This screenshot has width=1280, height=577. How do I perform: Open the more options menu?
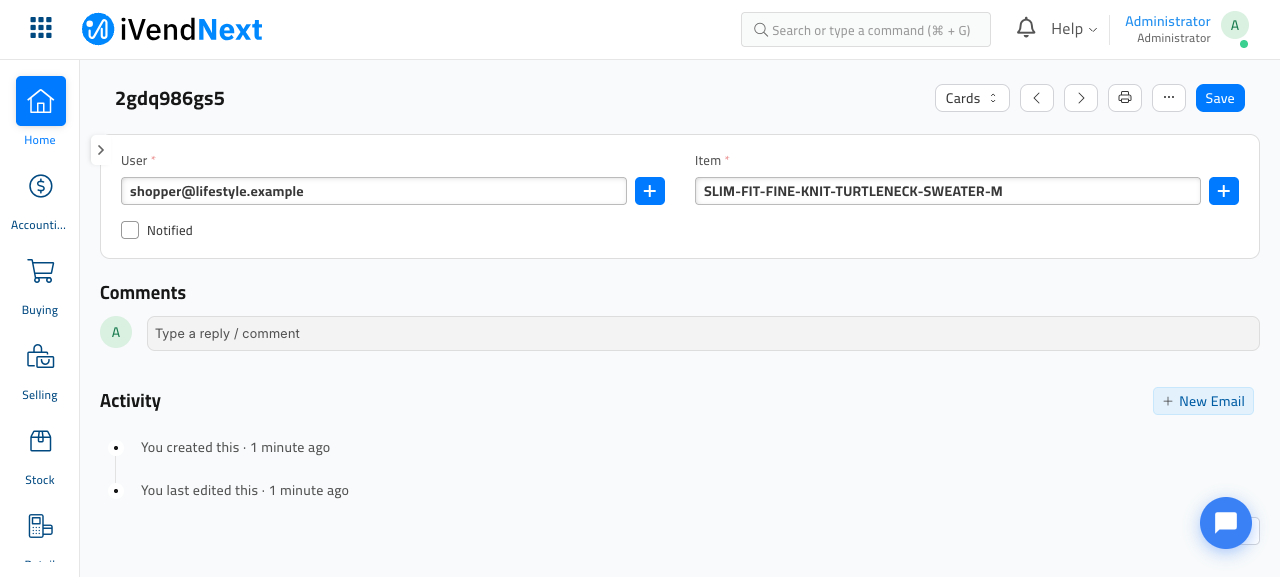[1169, 98]
